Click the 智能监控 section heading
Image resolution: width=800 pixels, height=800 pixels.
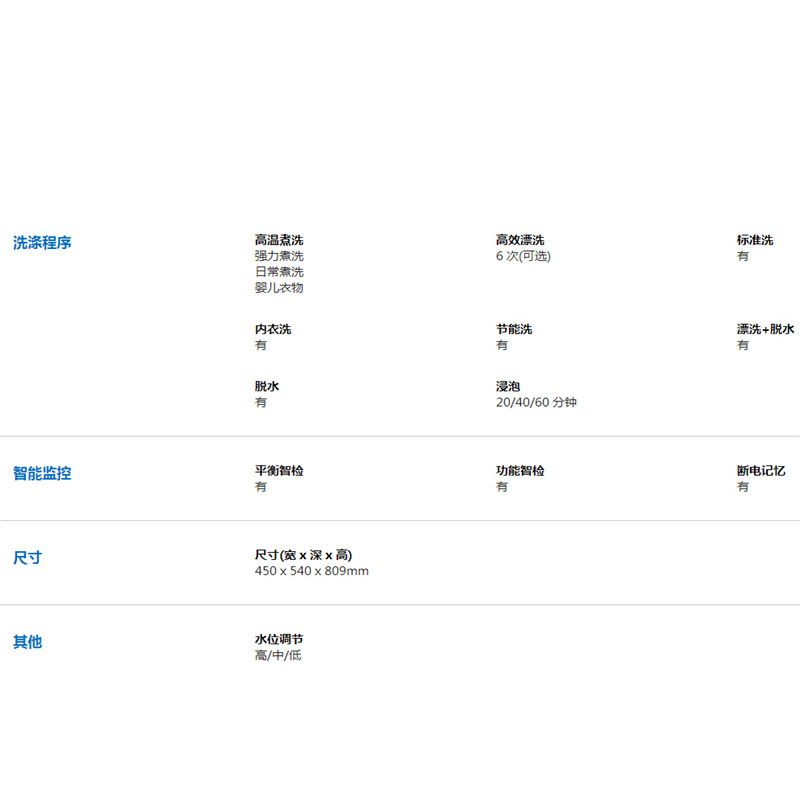click(42, 473)
